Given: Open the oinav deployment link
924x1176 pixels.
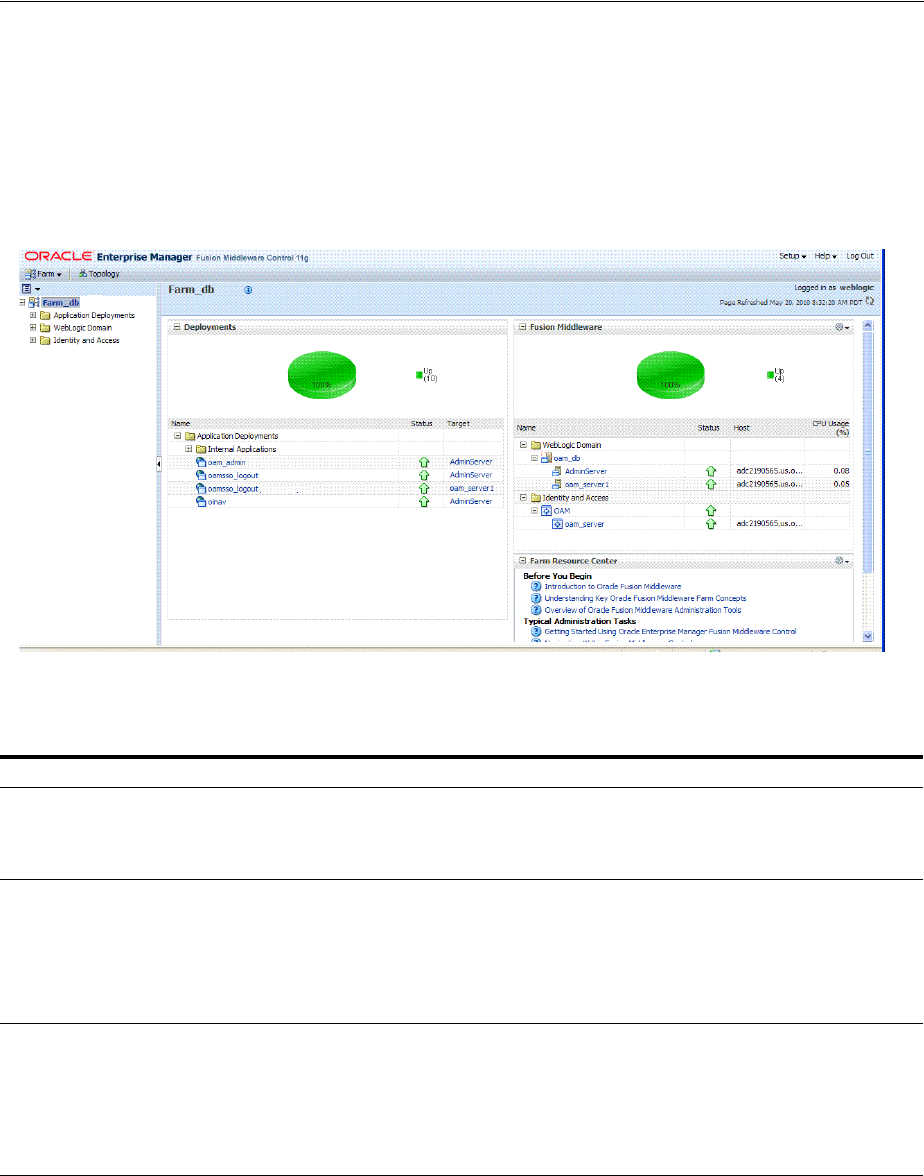Looking at the screenshot, I should tap(217, 502).
